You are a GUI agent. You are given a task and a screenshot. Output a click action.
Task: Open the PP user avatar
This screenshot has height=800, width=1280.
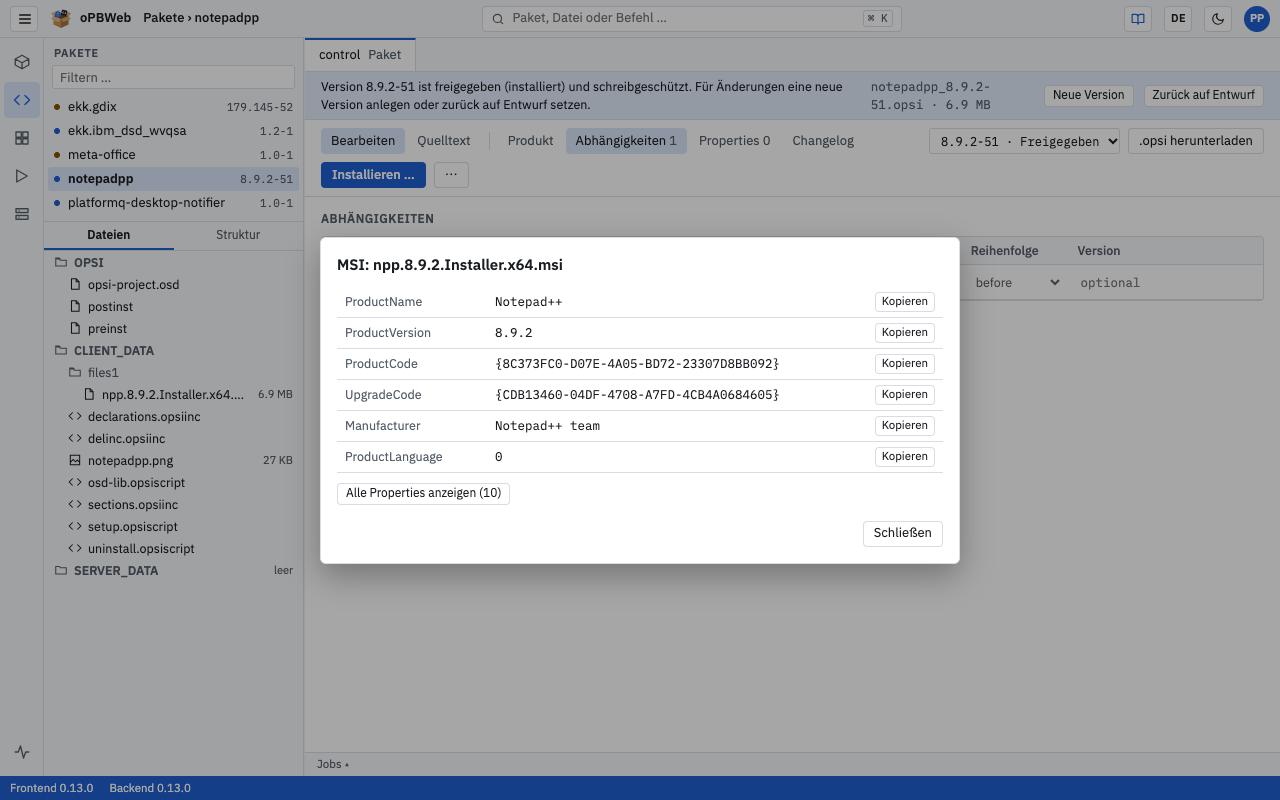(1256, 18)
